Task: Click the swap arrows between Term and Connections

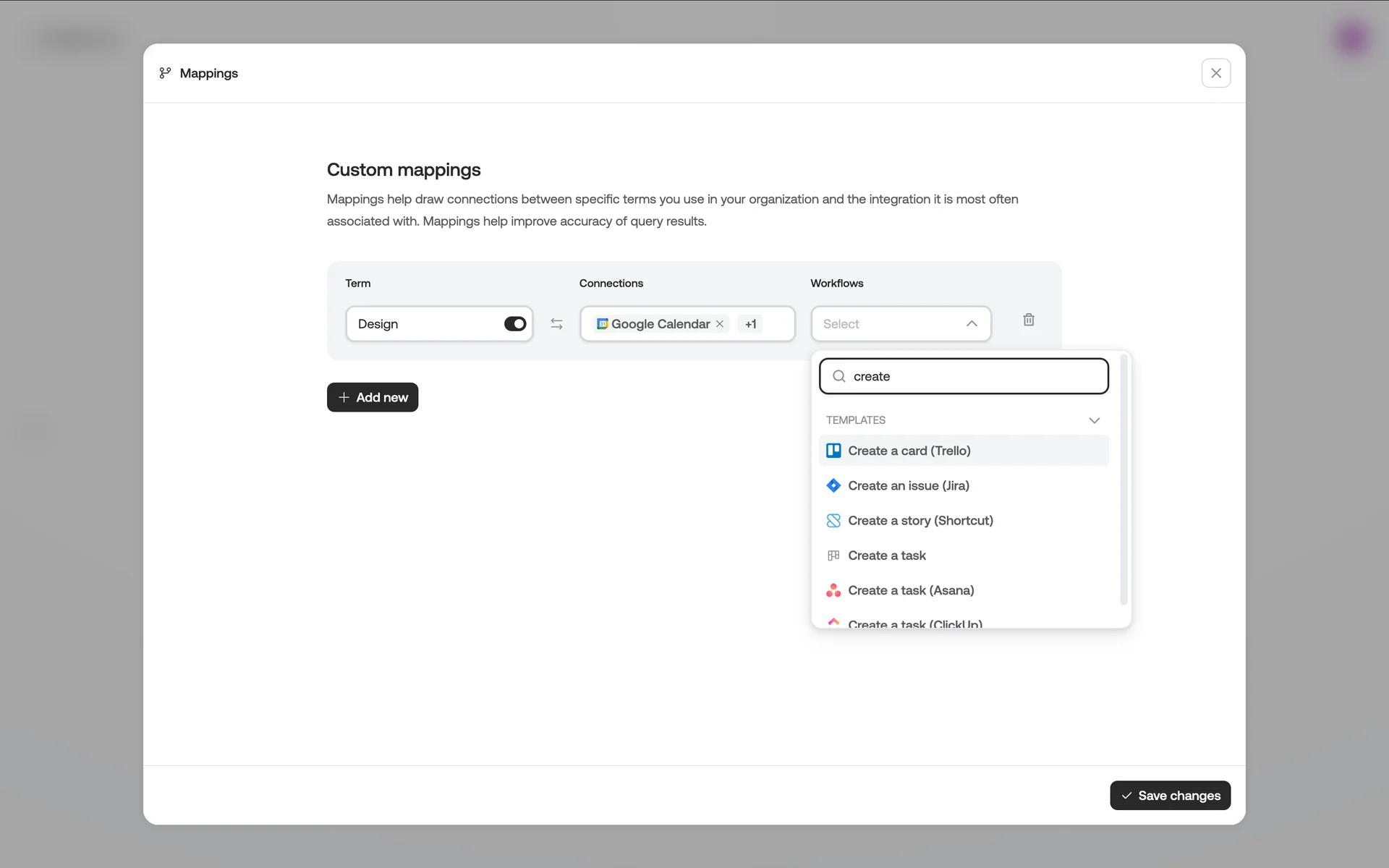Action: tap(556, 324)
